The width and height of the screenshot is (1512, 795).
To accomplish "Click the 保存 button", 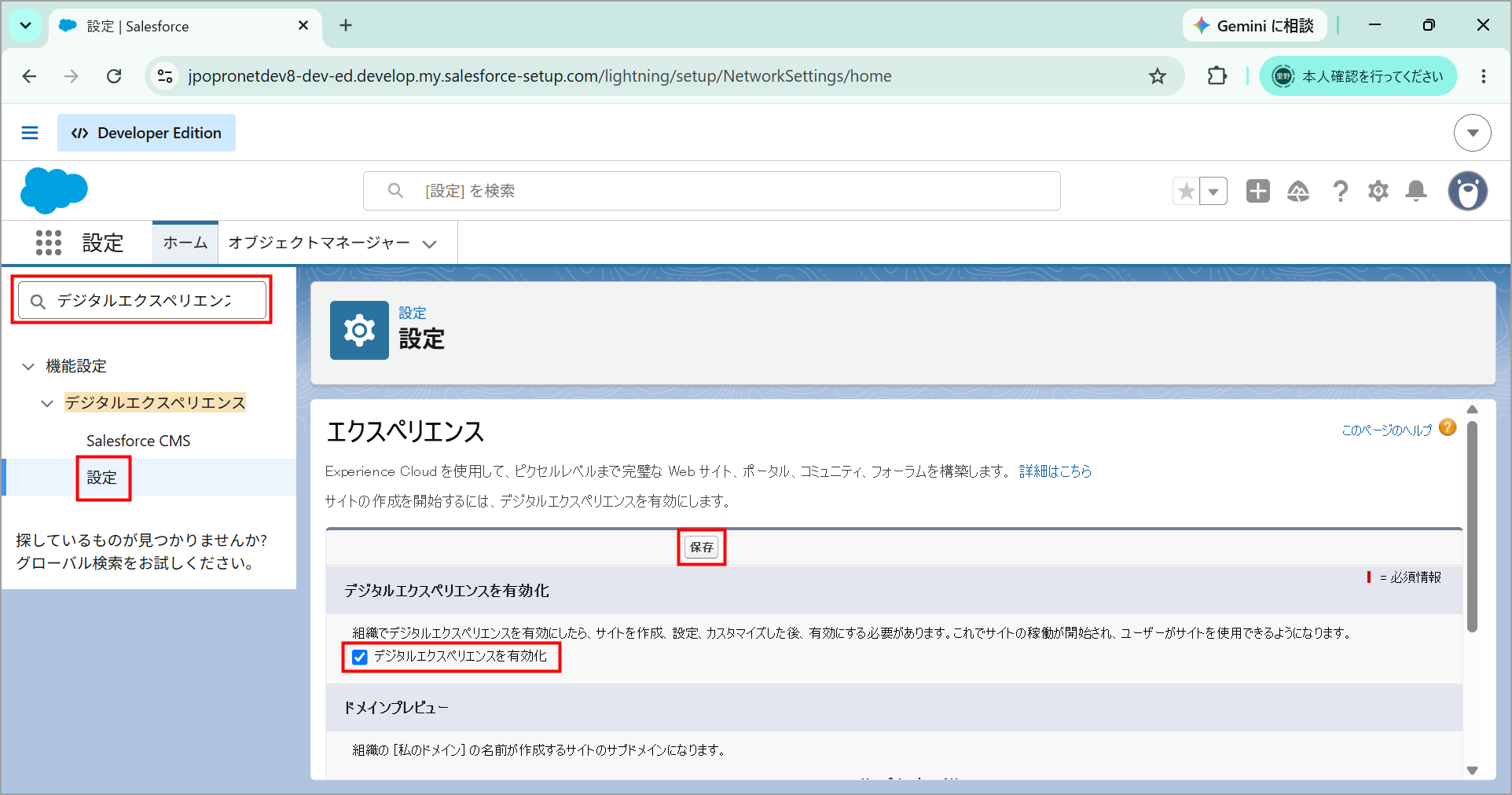I will click(702, 547).
